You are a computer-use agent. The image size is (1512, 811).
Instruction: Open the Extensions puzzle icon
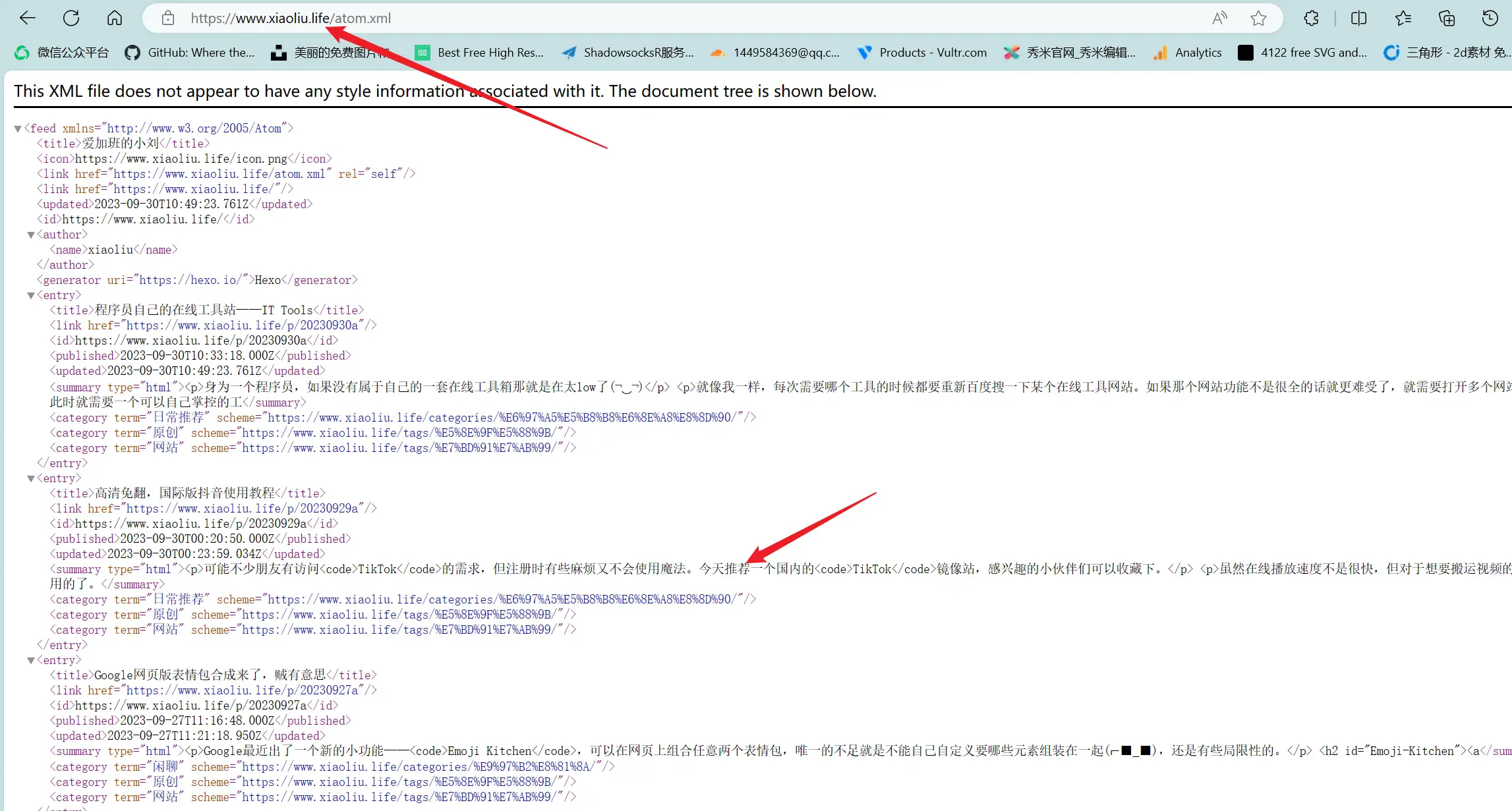pos(1311,18)
